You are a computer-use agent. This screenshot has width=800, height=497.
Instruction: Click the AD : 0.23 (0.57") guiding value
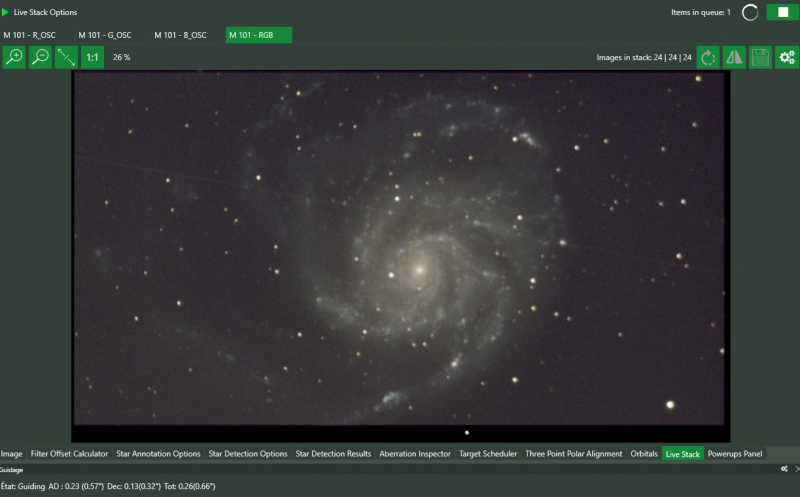(76, 486)
